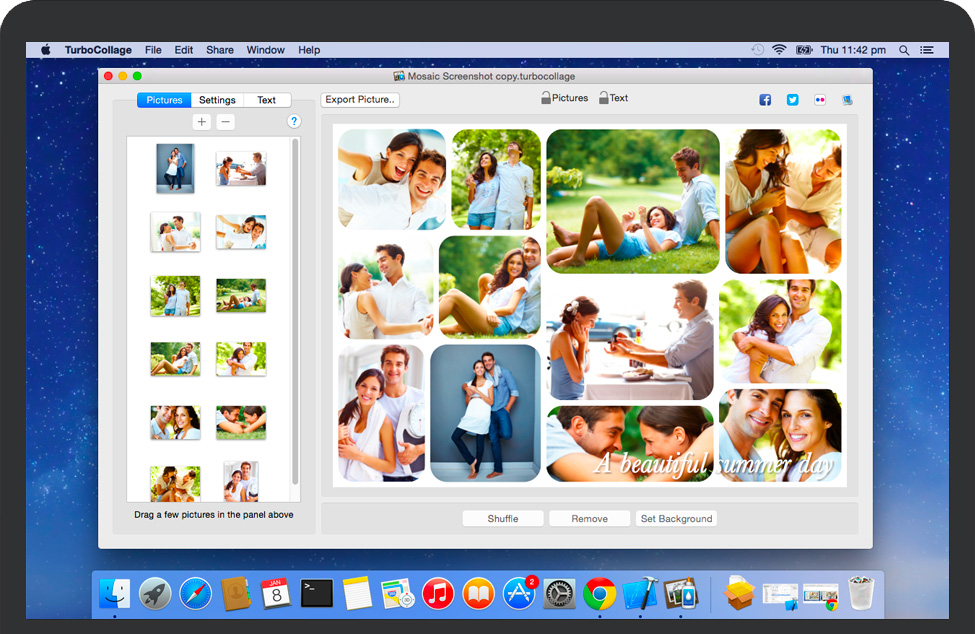Open help with the question mark icon
Screen dimensions: 975x634
294,122
